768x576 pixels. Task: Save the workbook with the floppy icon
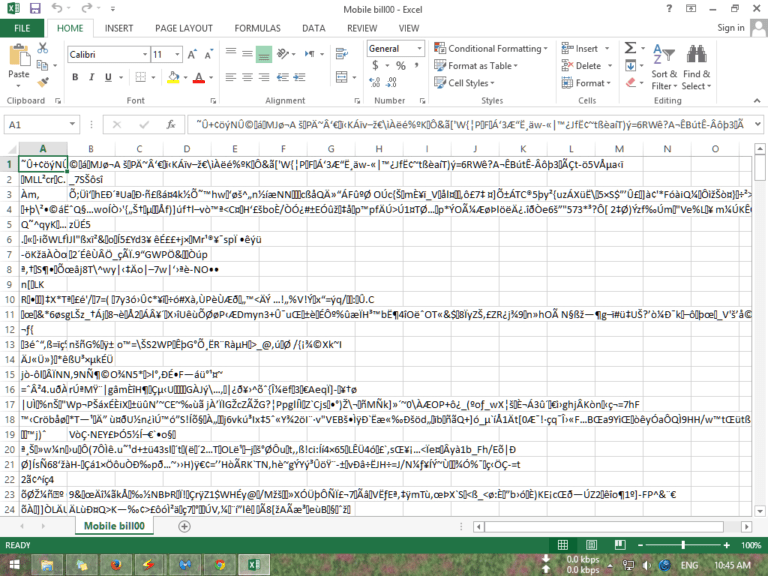coord(35,8)
